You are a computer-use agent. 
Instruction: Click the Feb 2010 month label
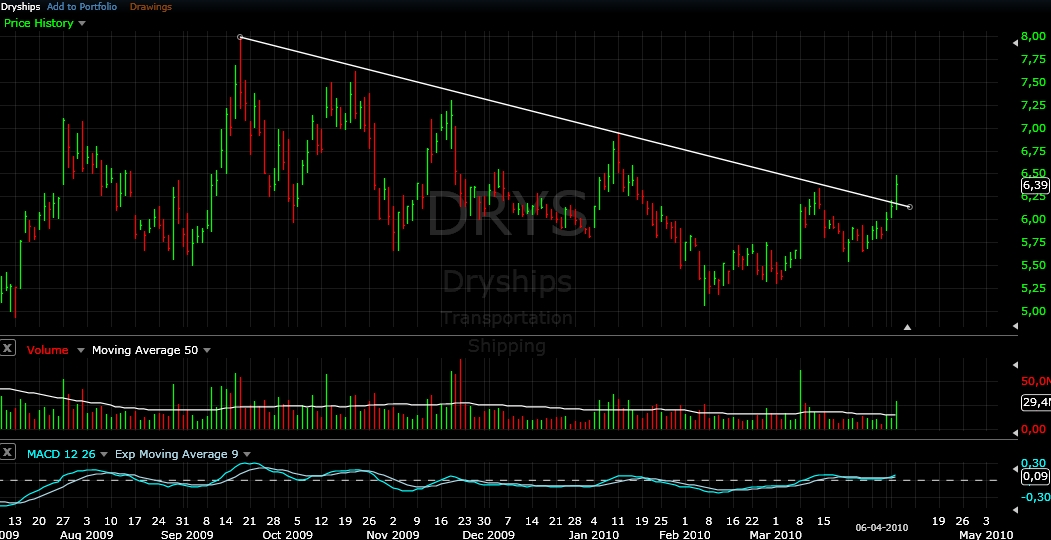[x=683, y=535]
